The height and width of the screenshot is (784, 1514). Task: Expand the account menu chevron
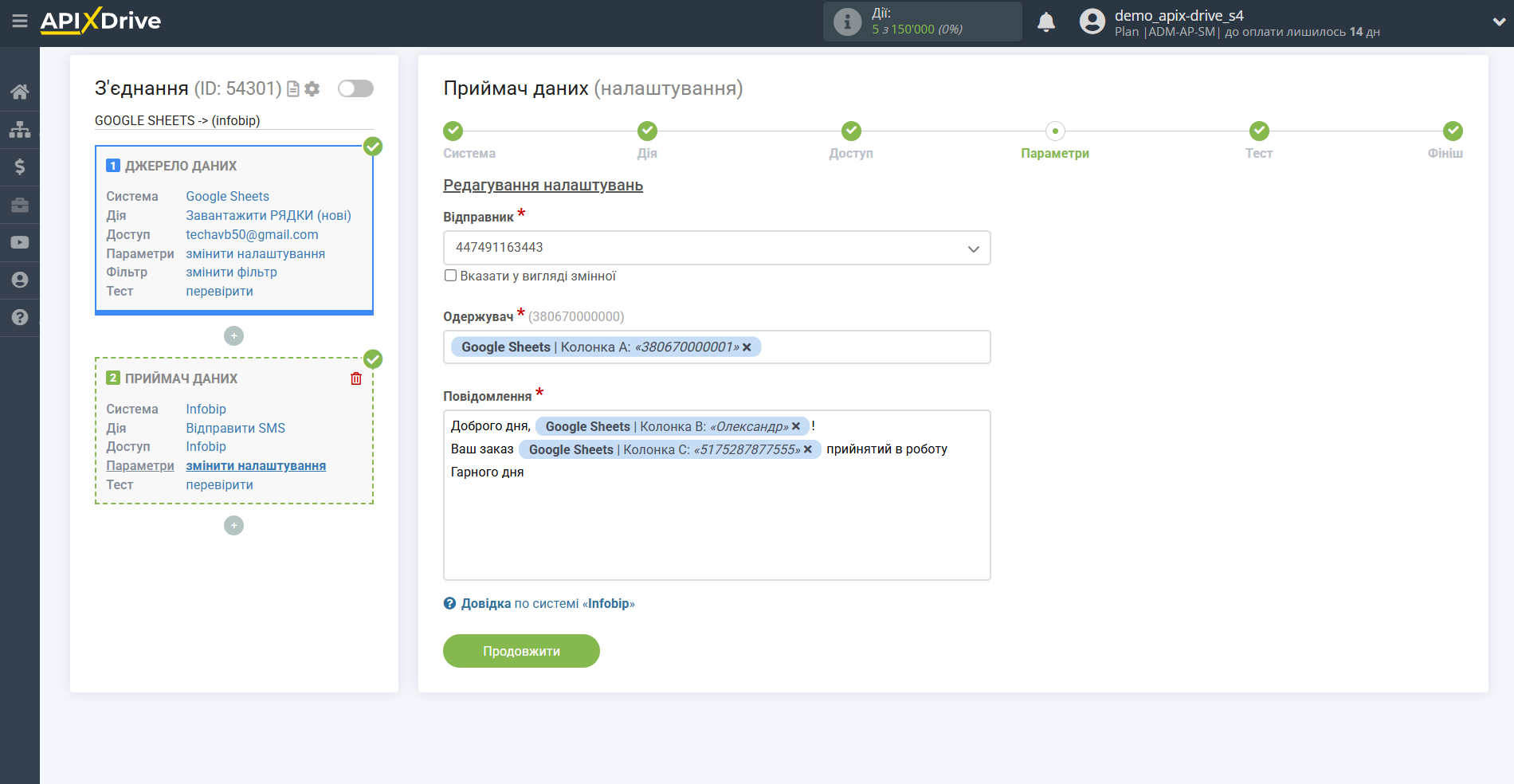tap(1498, 22)
